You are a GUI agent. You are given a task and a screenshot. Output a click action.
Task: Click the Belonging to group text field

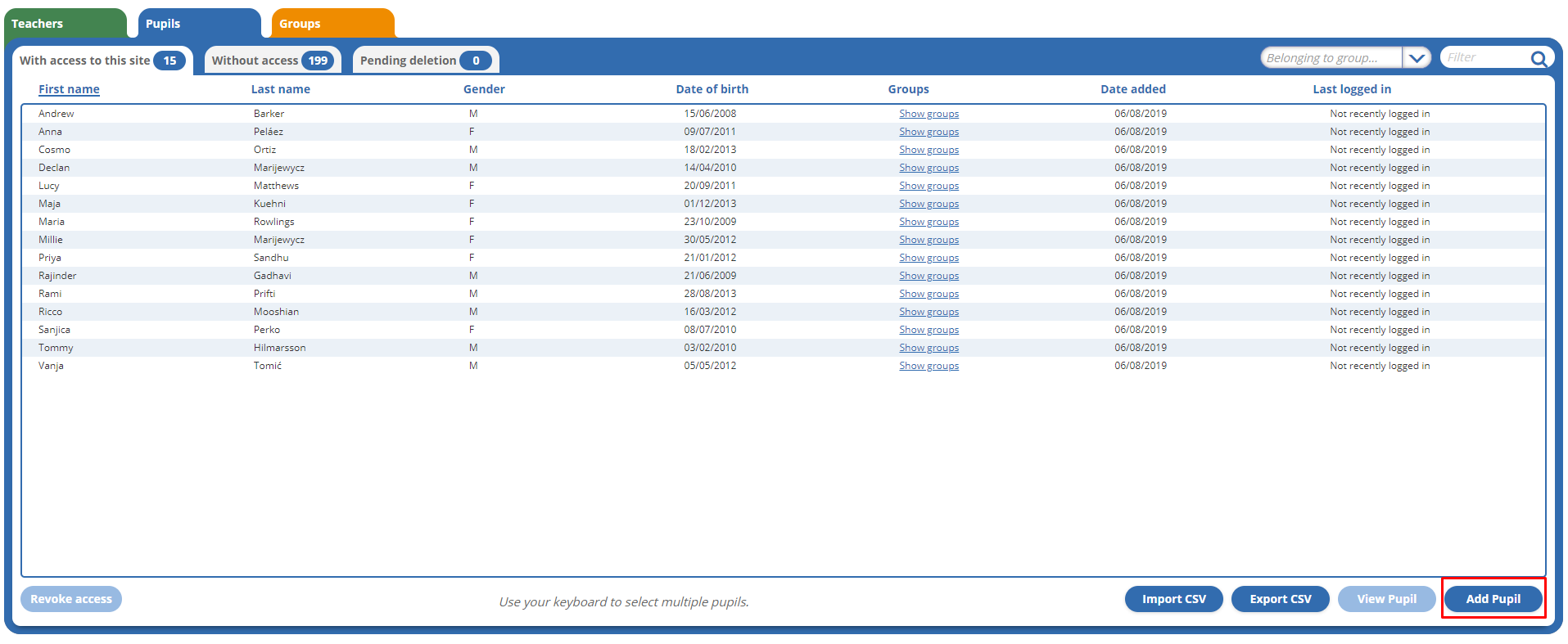1330,58
